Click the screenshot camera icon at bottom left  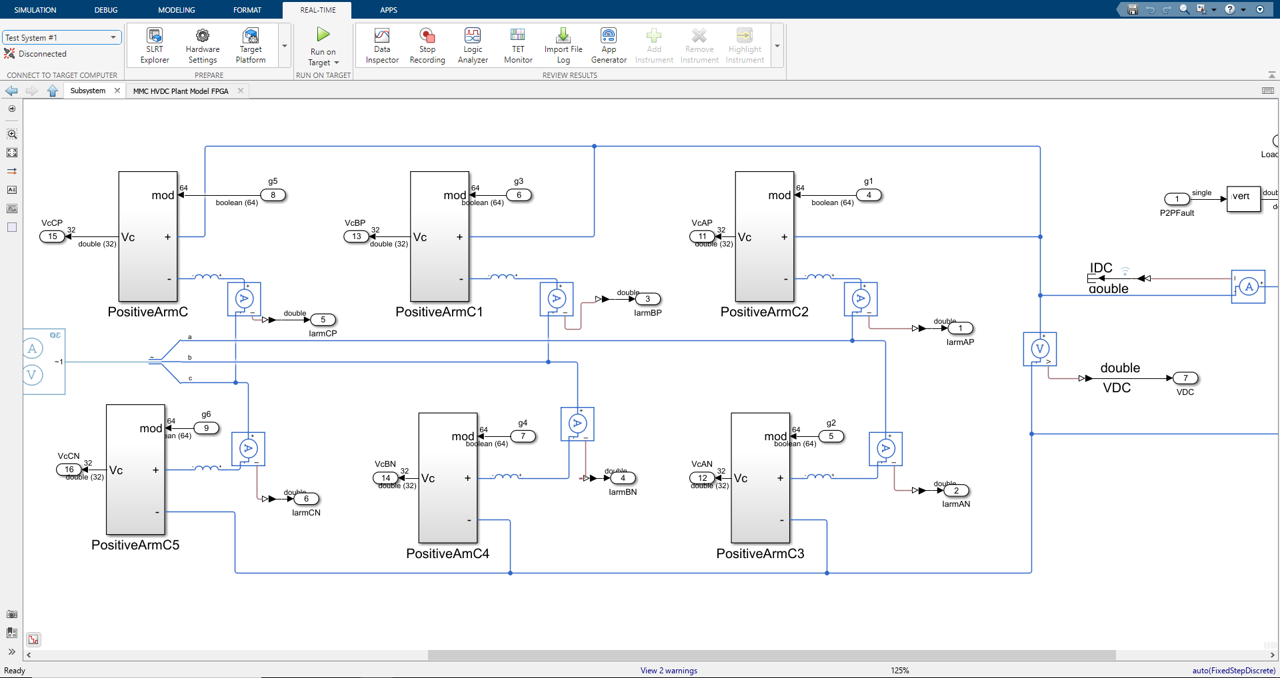point(12,615)
